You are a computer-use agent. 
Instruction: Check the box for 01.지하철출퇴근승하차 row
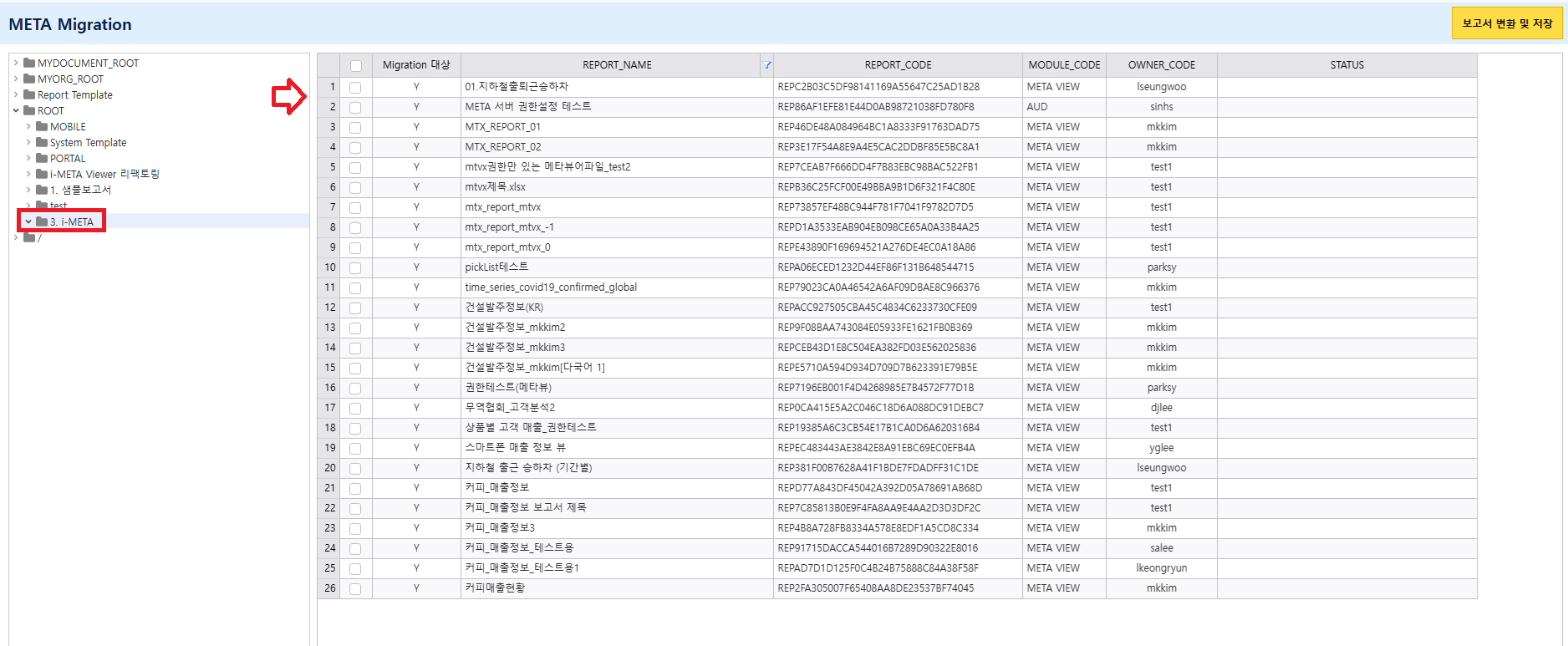pyautogui.click(x=355, y=87)
